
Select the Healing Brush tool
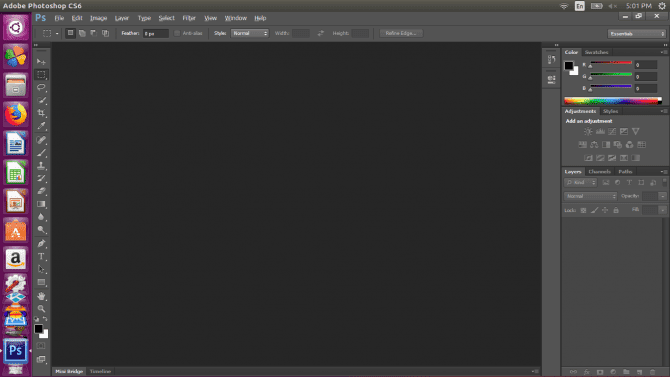click(41, 140)
